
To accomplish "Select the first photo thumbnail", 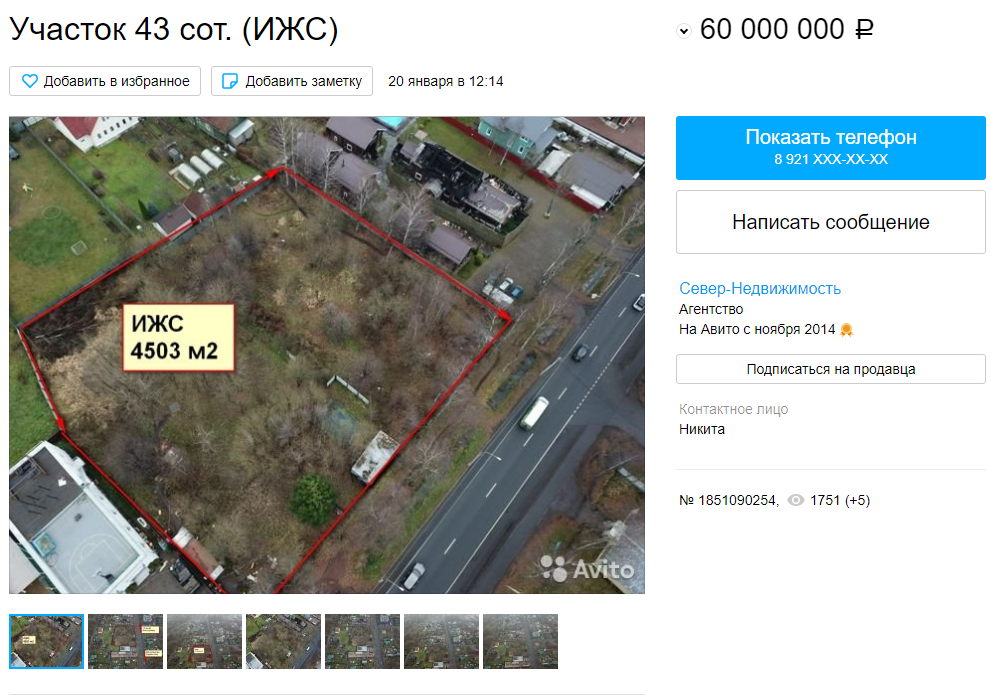I will pyautogui.click(x=46, y=641).
